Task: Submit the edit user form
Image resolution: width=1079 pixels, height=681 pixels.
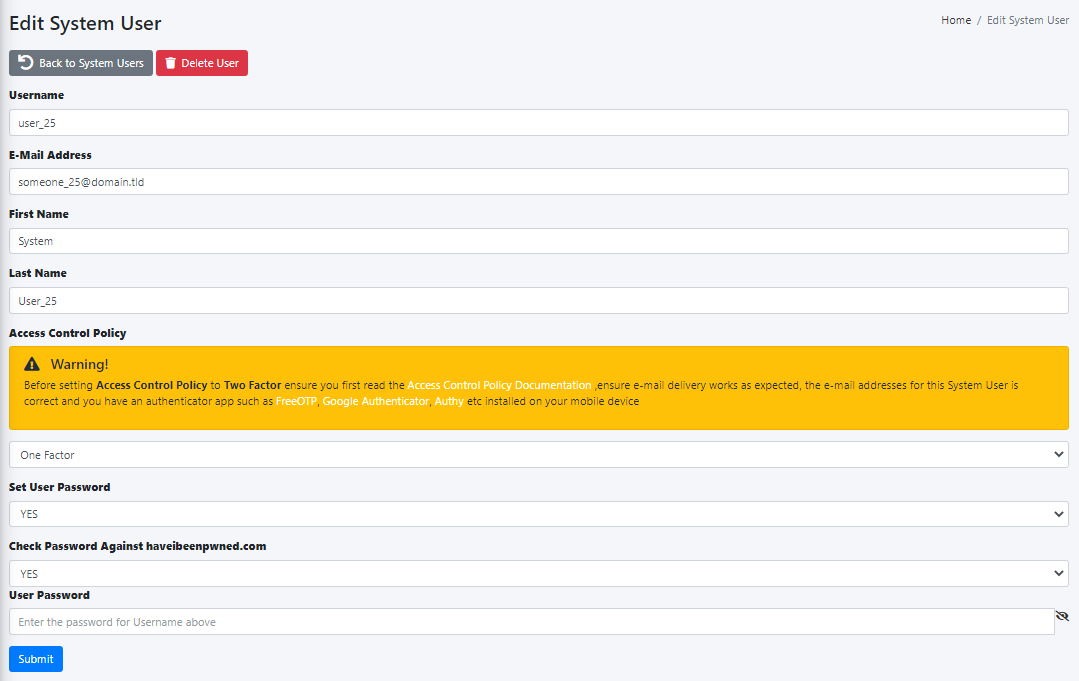Action: click(36, 659)
